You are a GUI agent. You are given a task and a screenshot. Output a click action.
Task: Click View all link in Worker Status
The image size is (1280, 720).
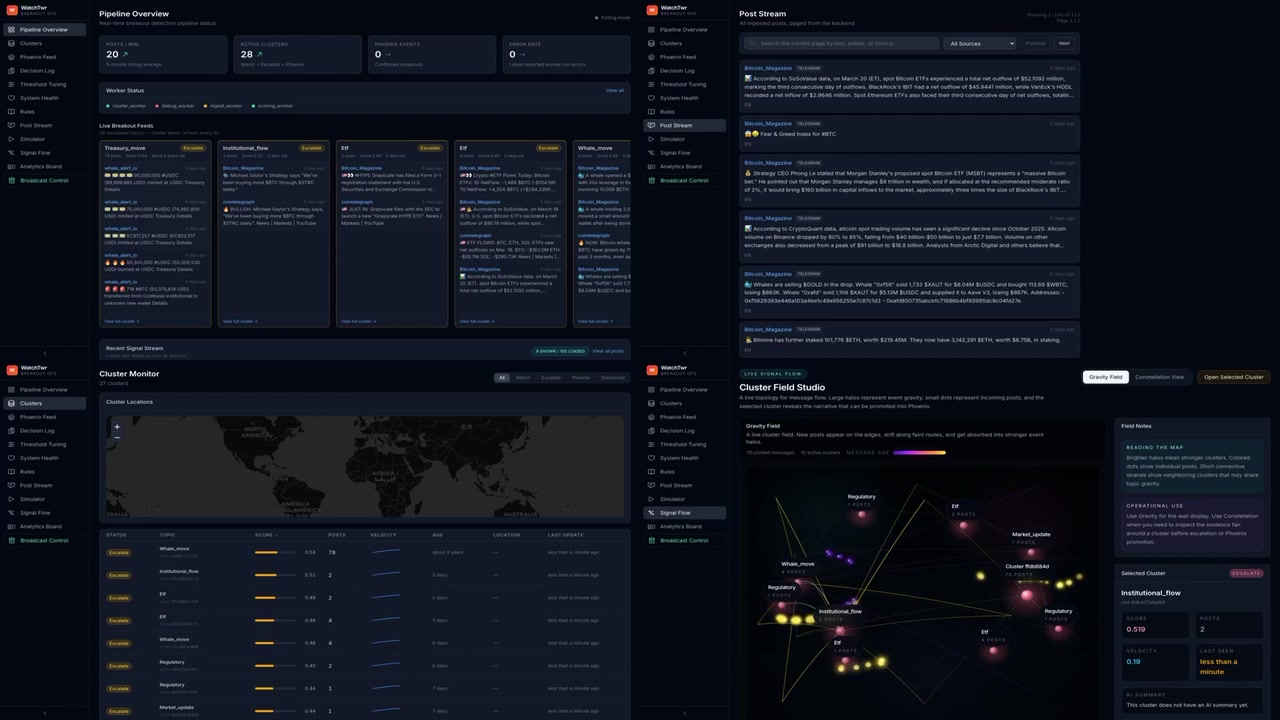[x=614, y=91]
